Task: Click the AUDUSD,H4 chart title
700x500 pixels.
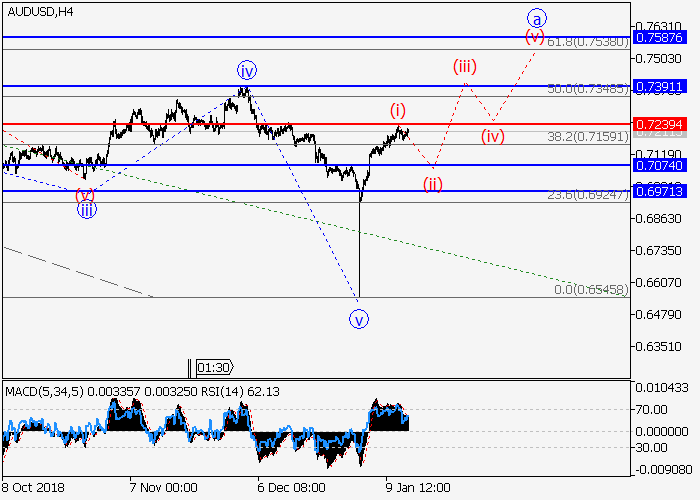Action: coord(39,12)
